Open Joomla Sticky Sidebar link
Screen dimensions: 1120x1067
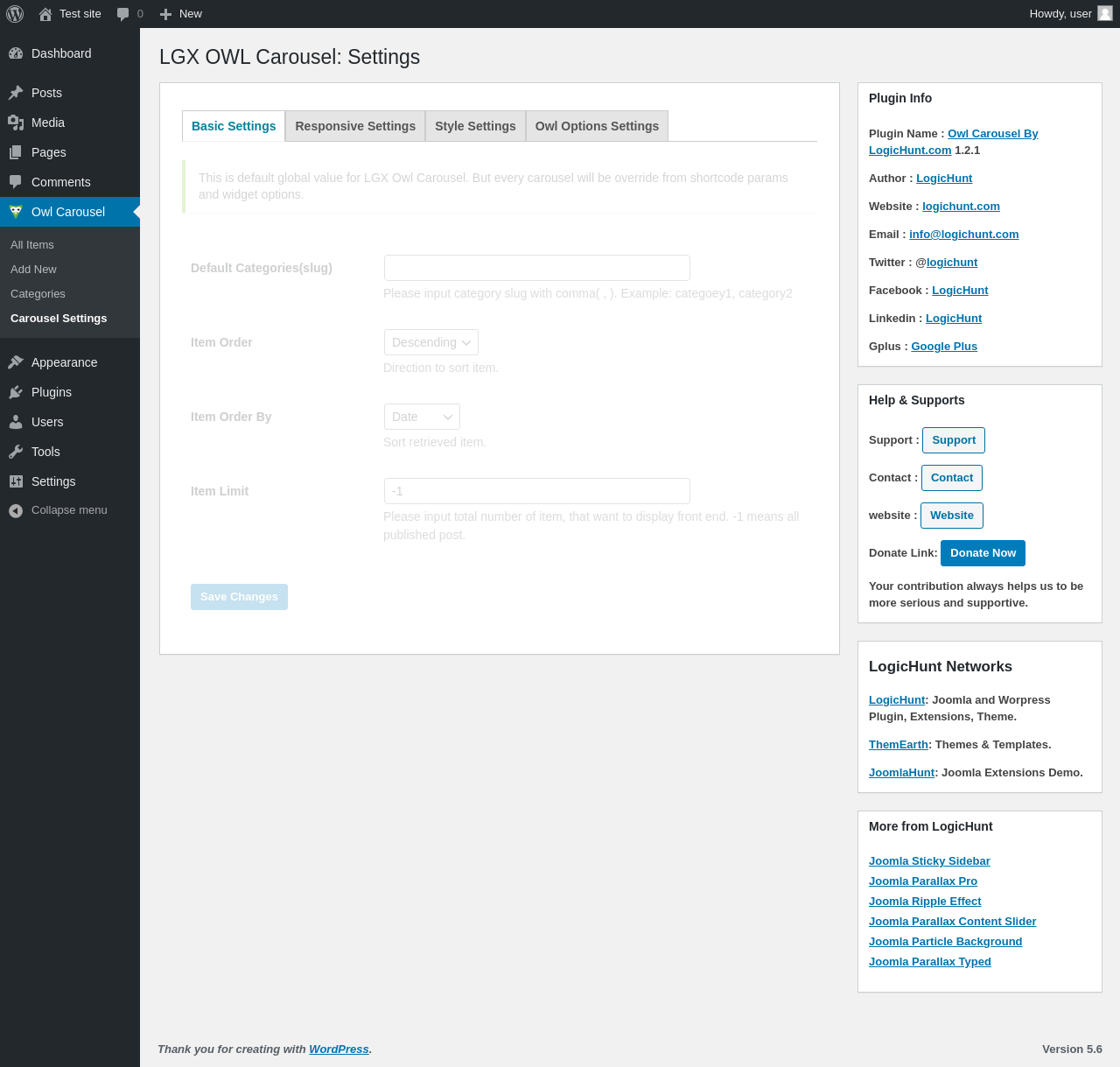(x=929, y=861)
